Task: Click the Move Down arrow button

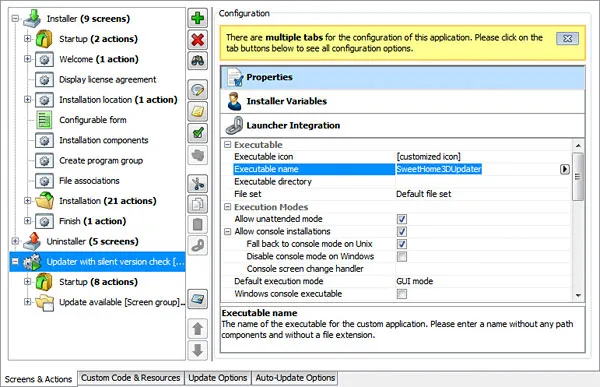Action: pyautogui.click(x=197, y=350)
